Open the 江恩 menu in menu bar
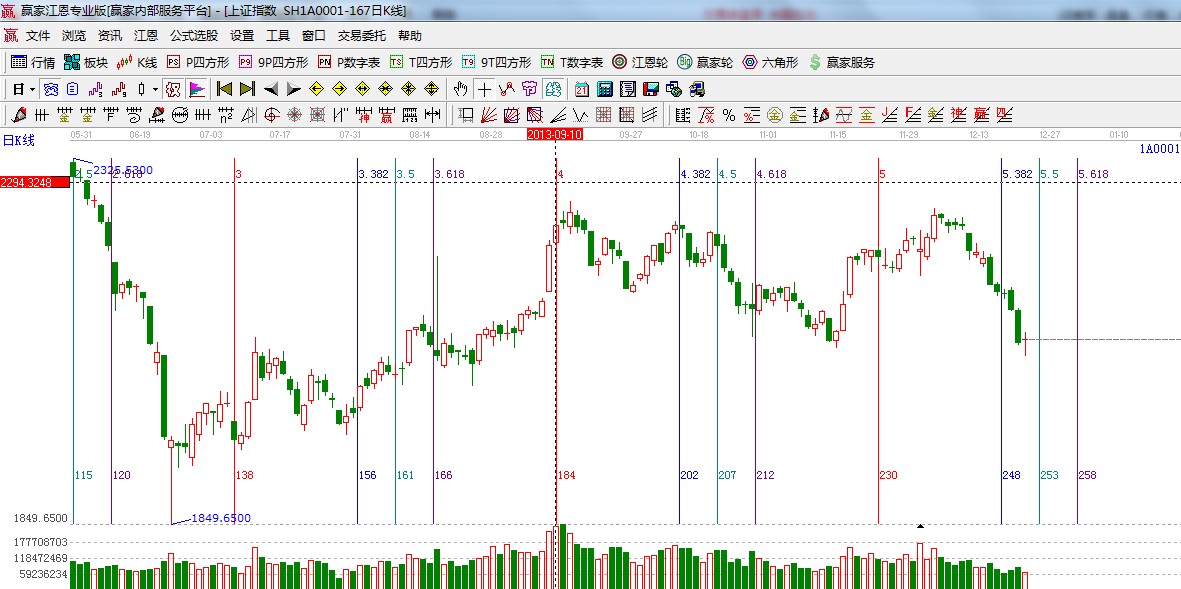1181x589 pixels. [146, 35]
